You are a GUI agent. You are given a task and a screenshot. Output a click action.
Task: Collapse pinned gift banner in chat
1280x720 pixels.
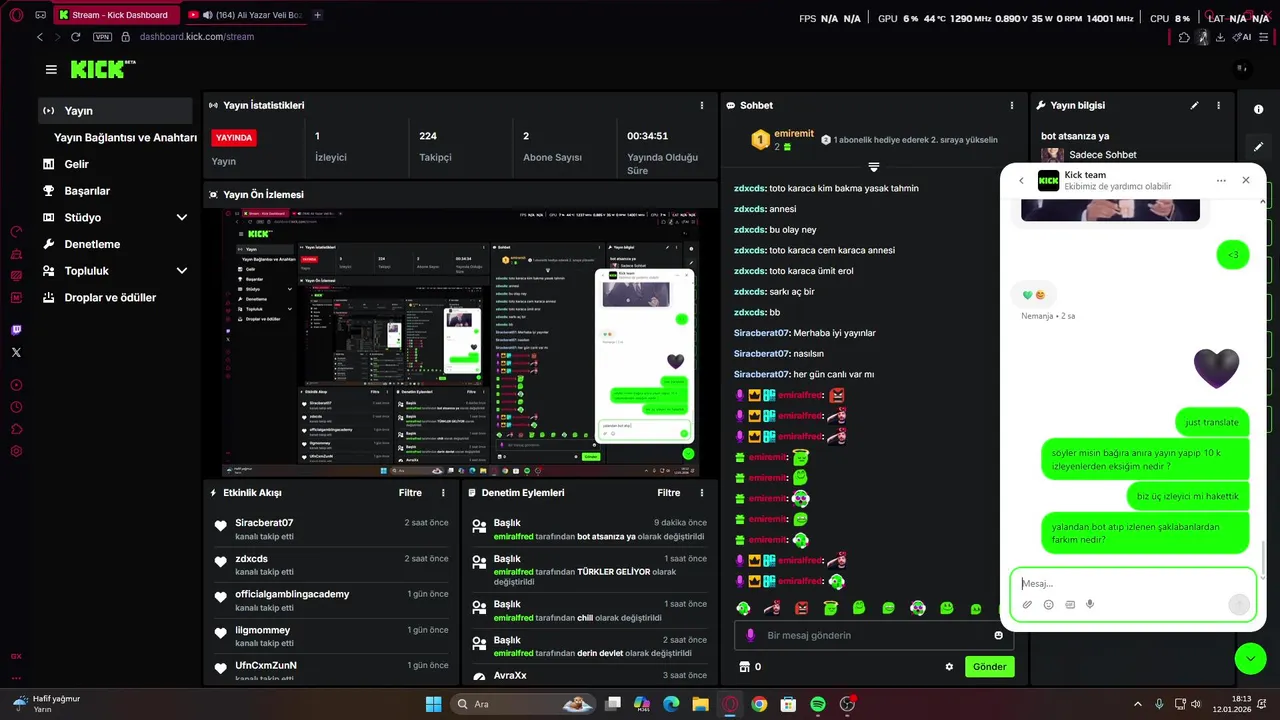(x=874, y=166)
